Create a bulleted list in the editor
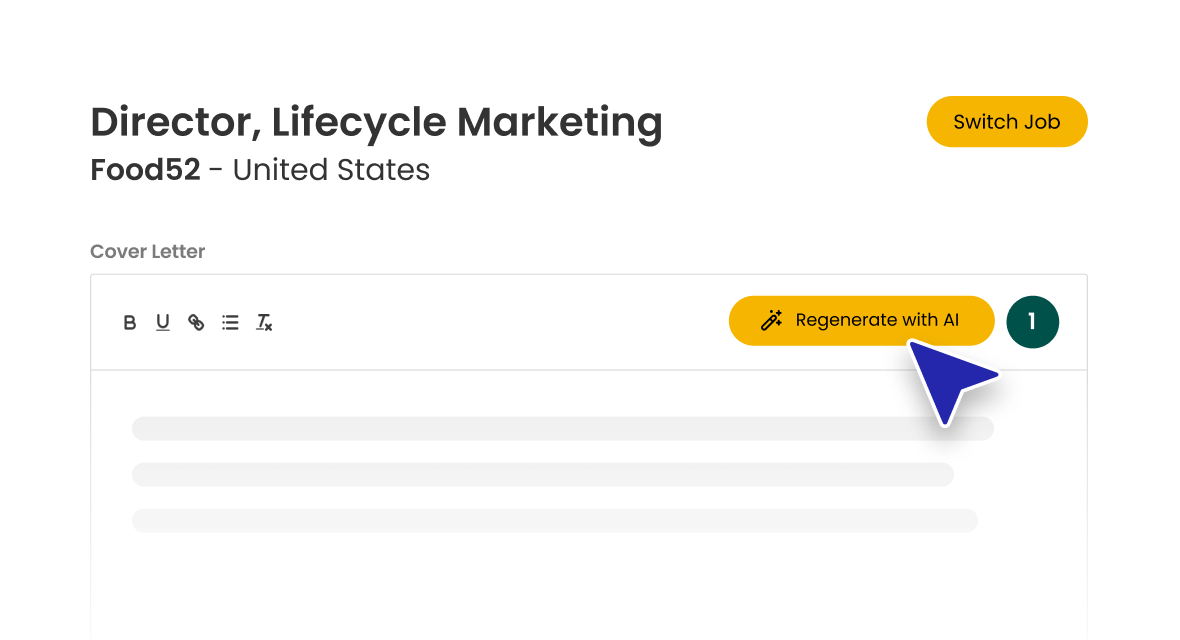This screenshot has height=640, width=1180. pos(230,322)
